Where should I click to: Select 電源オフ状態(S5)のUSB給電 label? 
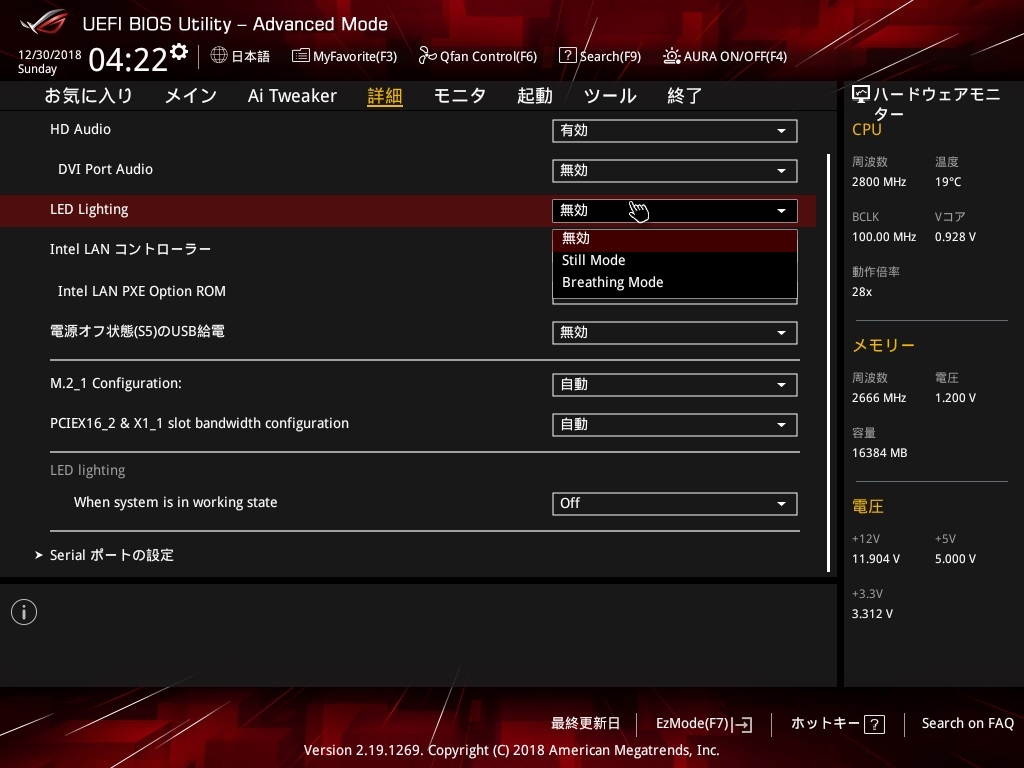137,332
